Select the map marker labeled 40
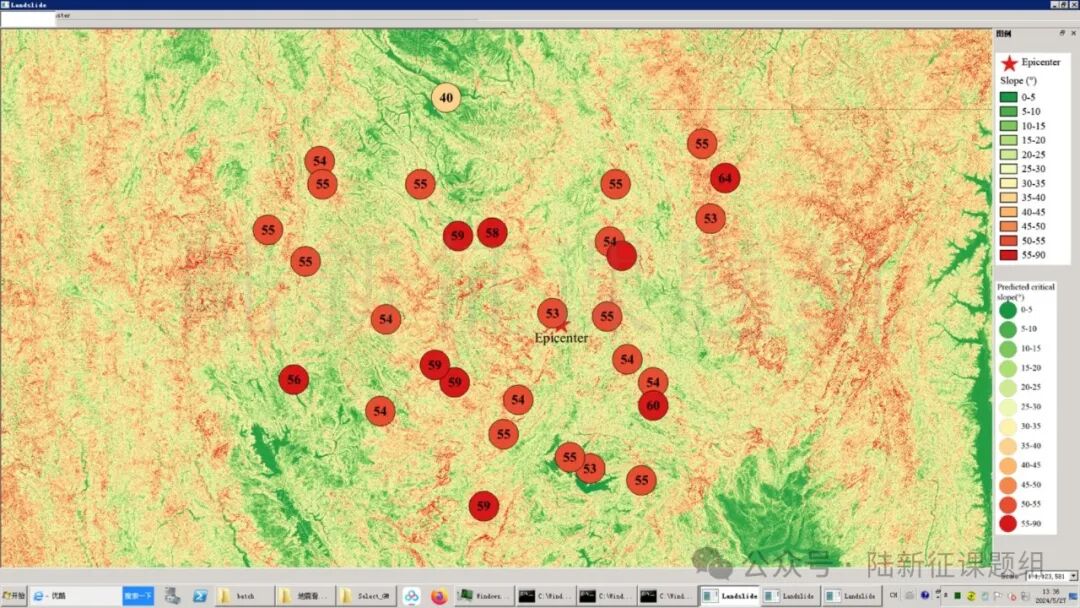Screen dimensions: 1080x608 [446, 98]
